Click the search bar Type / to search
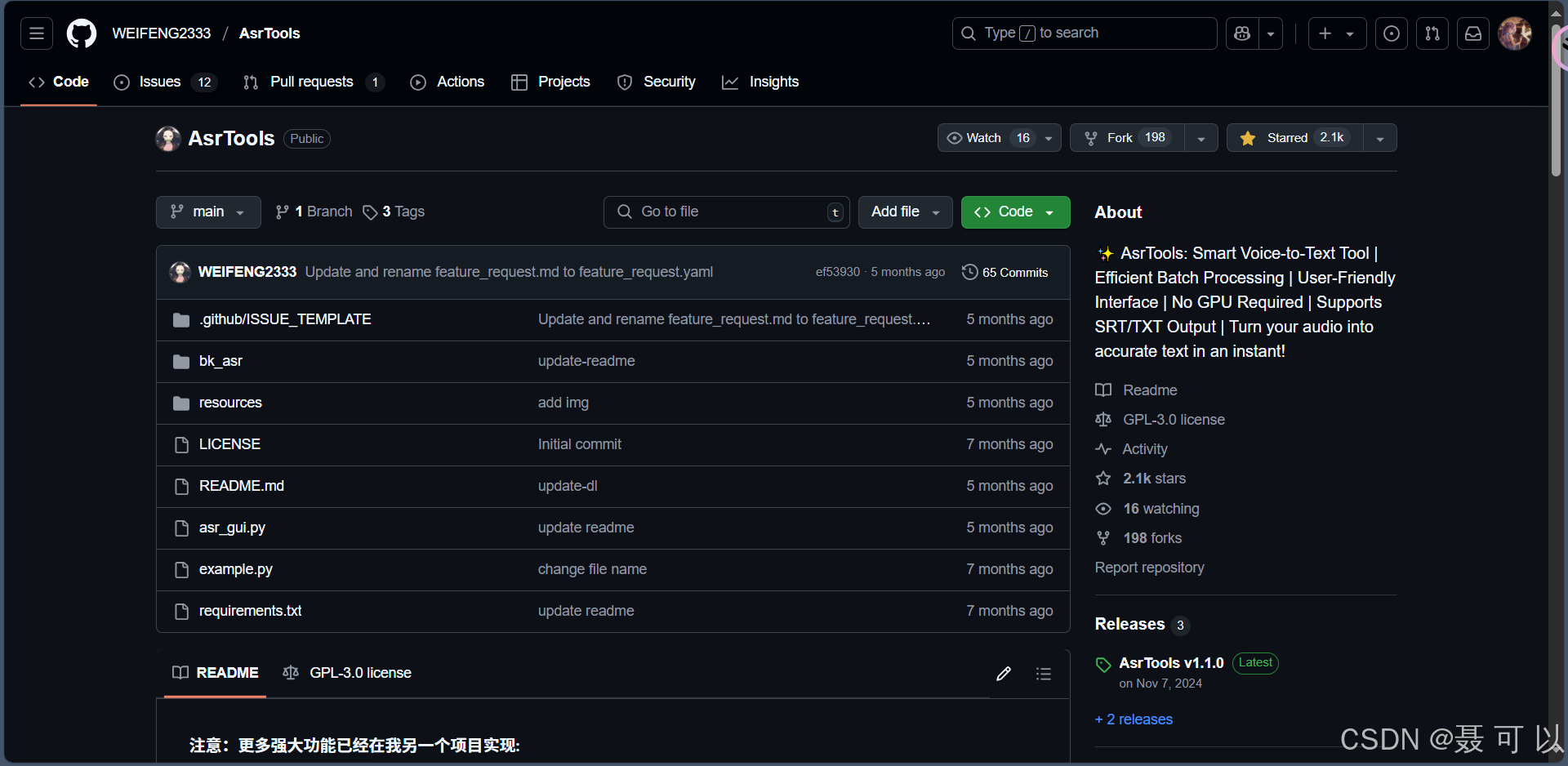1568x766 pixels. point(1085,33)
